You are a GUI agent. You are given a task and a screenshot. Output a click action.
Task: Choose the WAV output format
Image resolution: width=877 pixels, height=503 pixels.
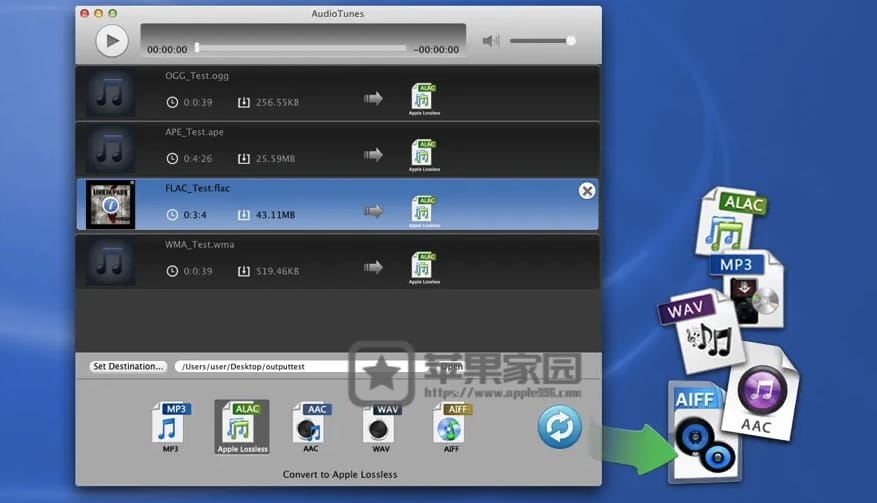381,427
